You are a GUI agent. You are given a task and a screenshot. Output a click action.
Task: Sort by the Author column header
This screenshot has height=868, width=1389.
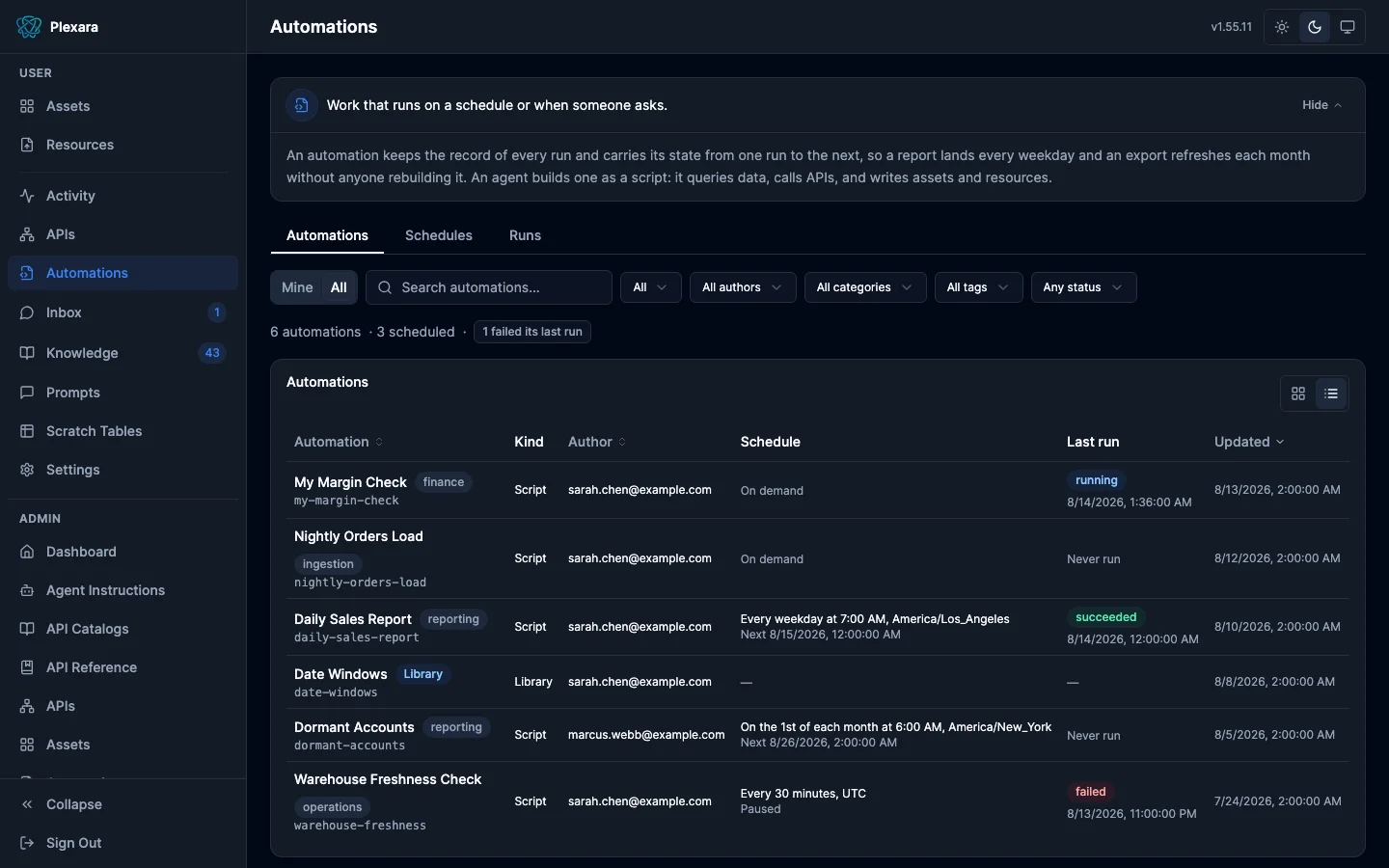point(597,442)
